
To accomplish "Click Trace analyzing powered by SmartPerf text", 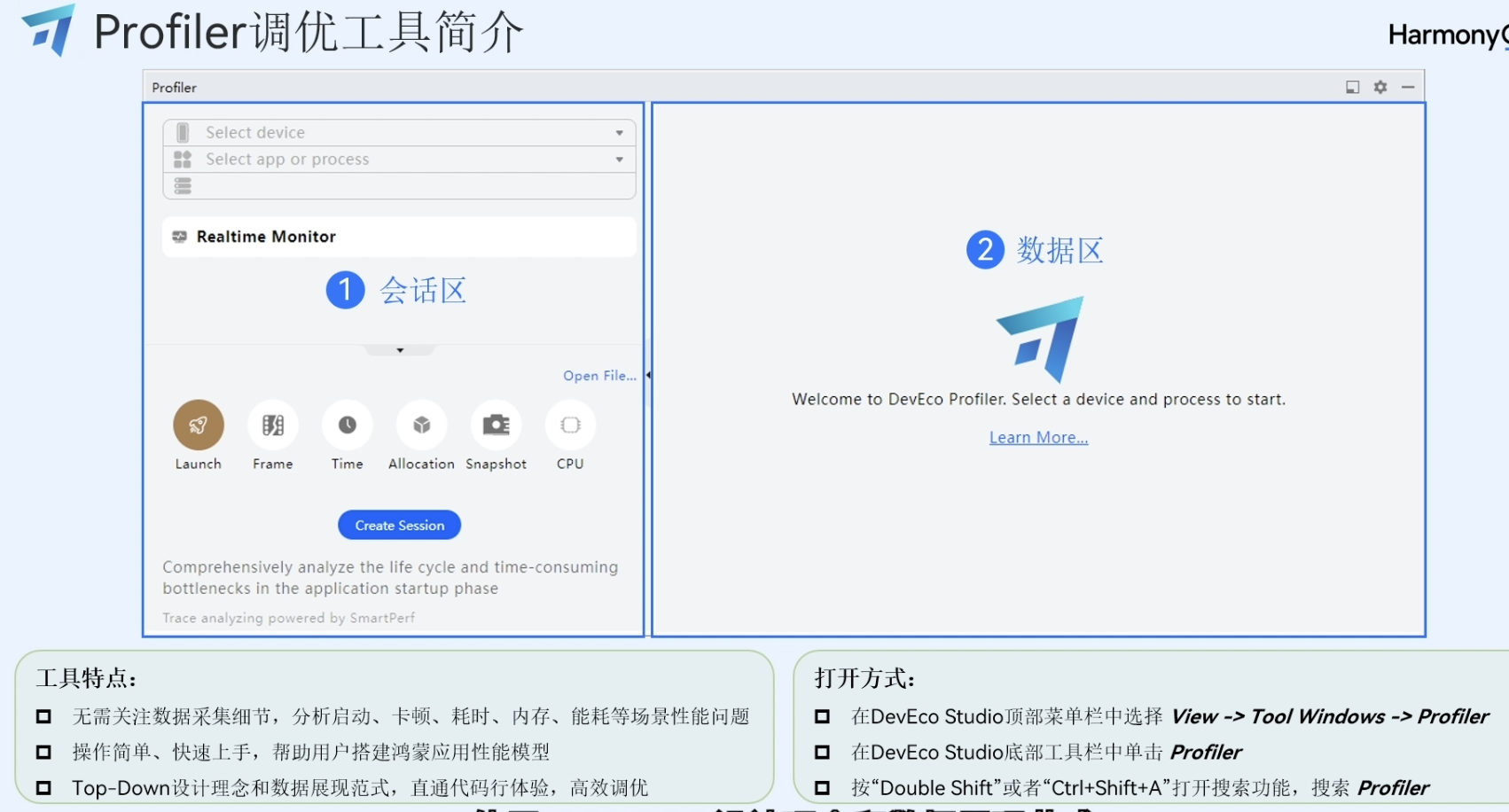I will (288, 618).
